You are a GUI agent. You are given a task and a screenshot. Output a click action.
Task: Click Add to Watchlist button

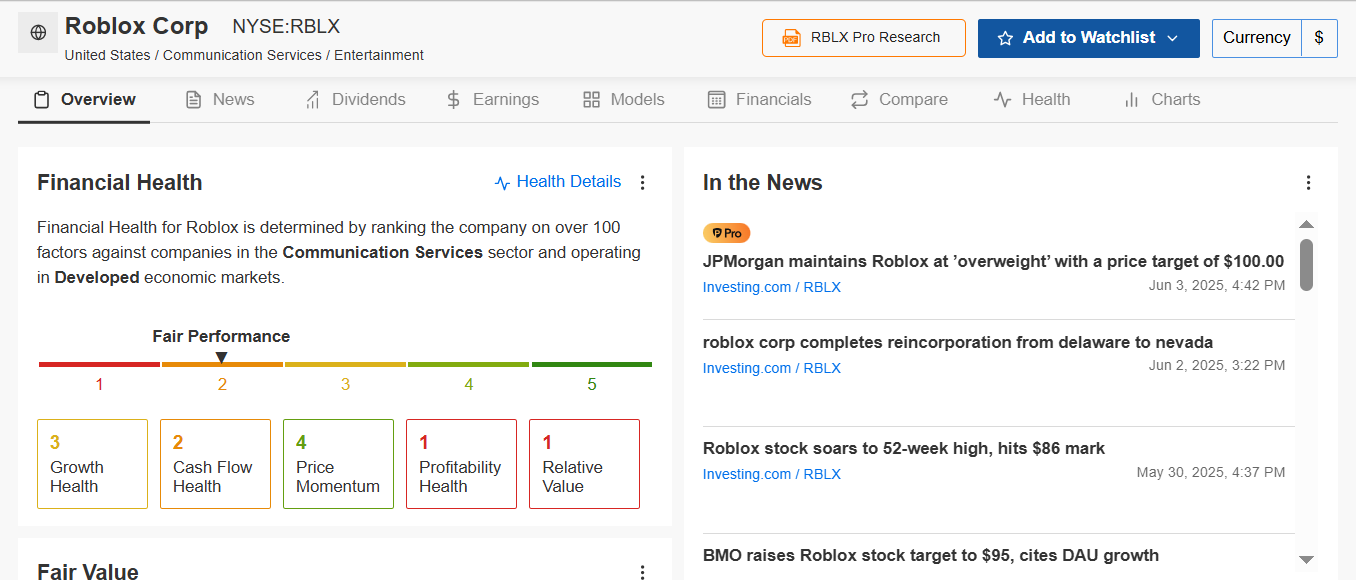(1089, 38)
